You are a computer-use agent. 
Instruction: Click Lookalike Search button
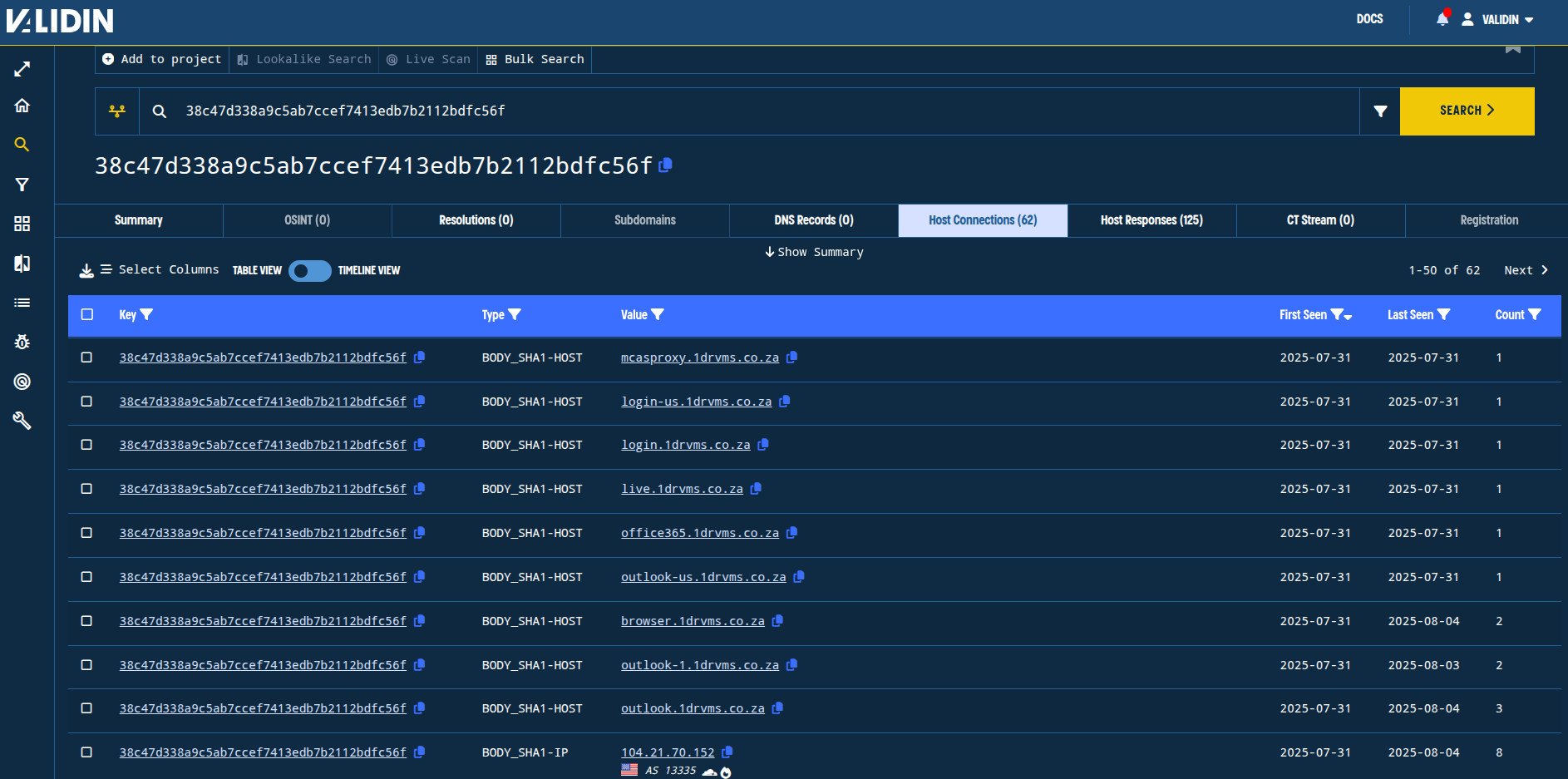(x=304, y=59)
